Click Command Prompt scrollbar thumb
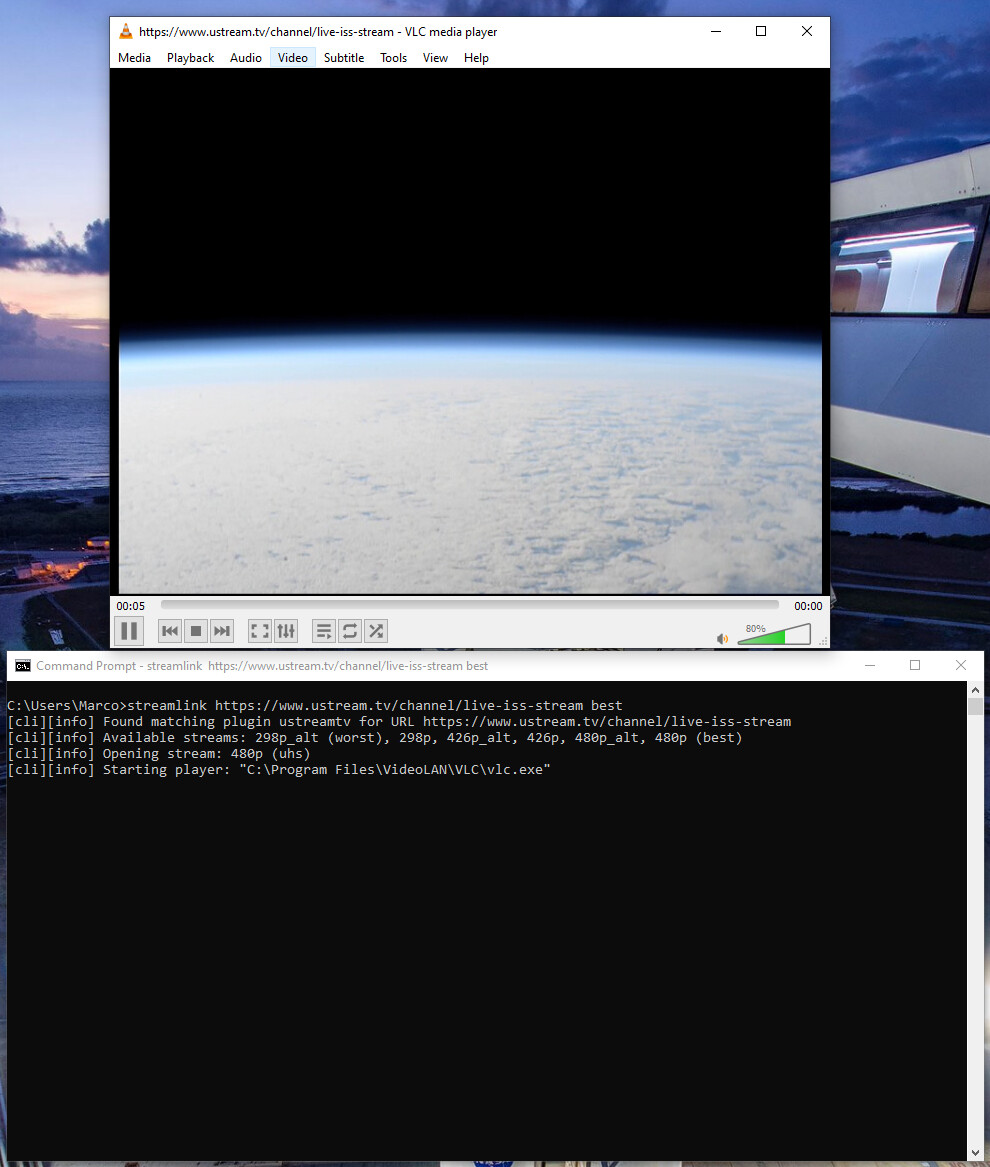The width and height of the screenshot is (990, 1167). 975,707
